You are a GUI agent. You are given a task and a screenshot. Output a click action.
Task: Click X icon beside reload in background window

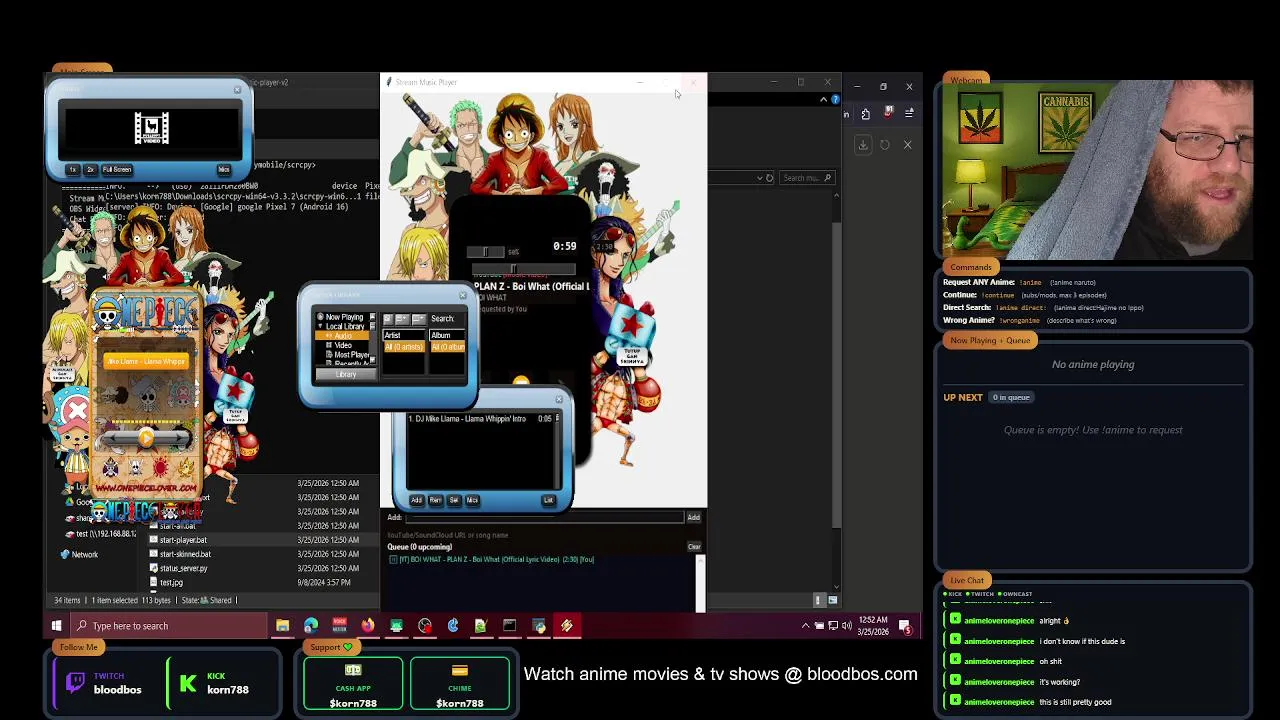[907, 145]
